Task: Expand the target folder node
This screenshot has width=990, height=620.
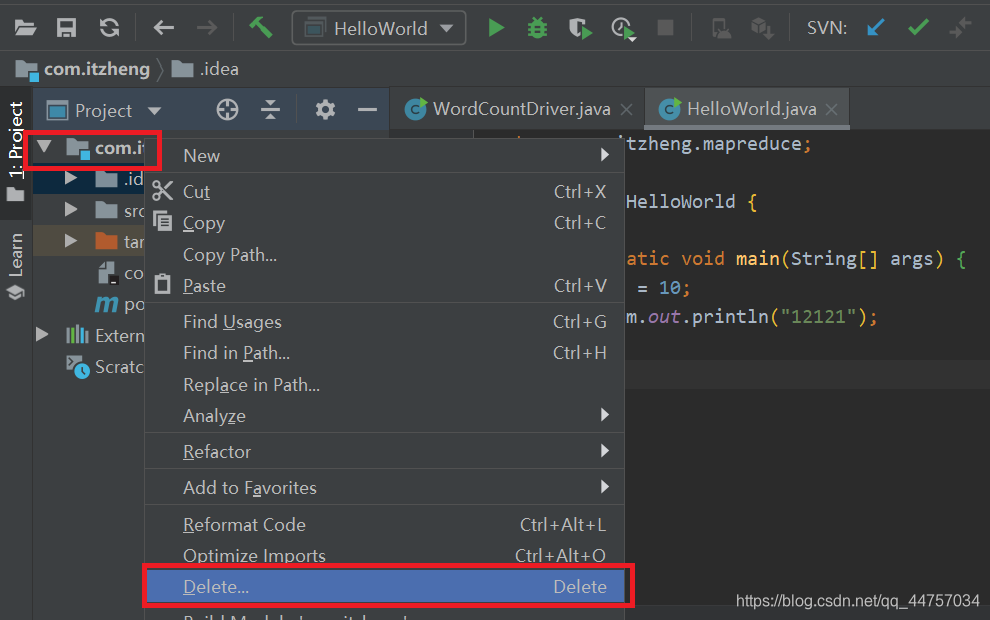Action: coord(71,241)
